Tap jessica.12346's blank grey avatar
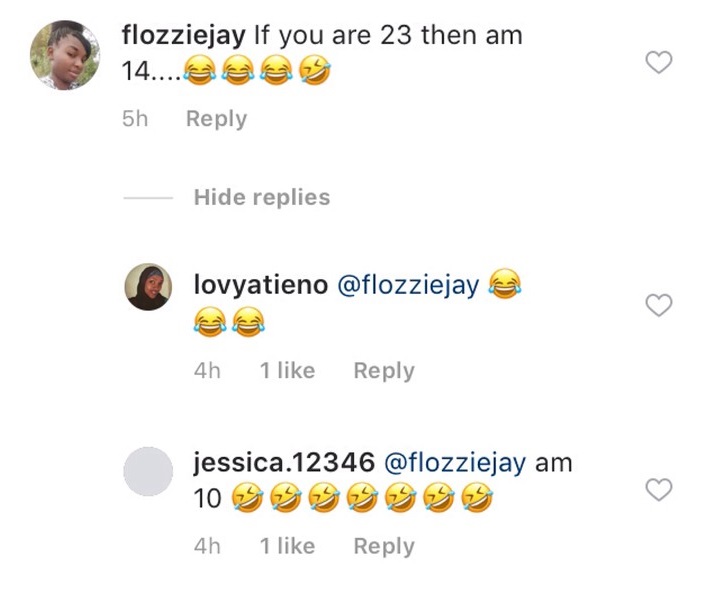The image size is (720, 594). click(x=148, y=470)
